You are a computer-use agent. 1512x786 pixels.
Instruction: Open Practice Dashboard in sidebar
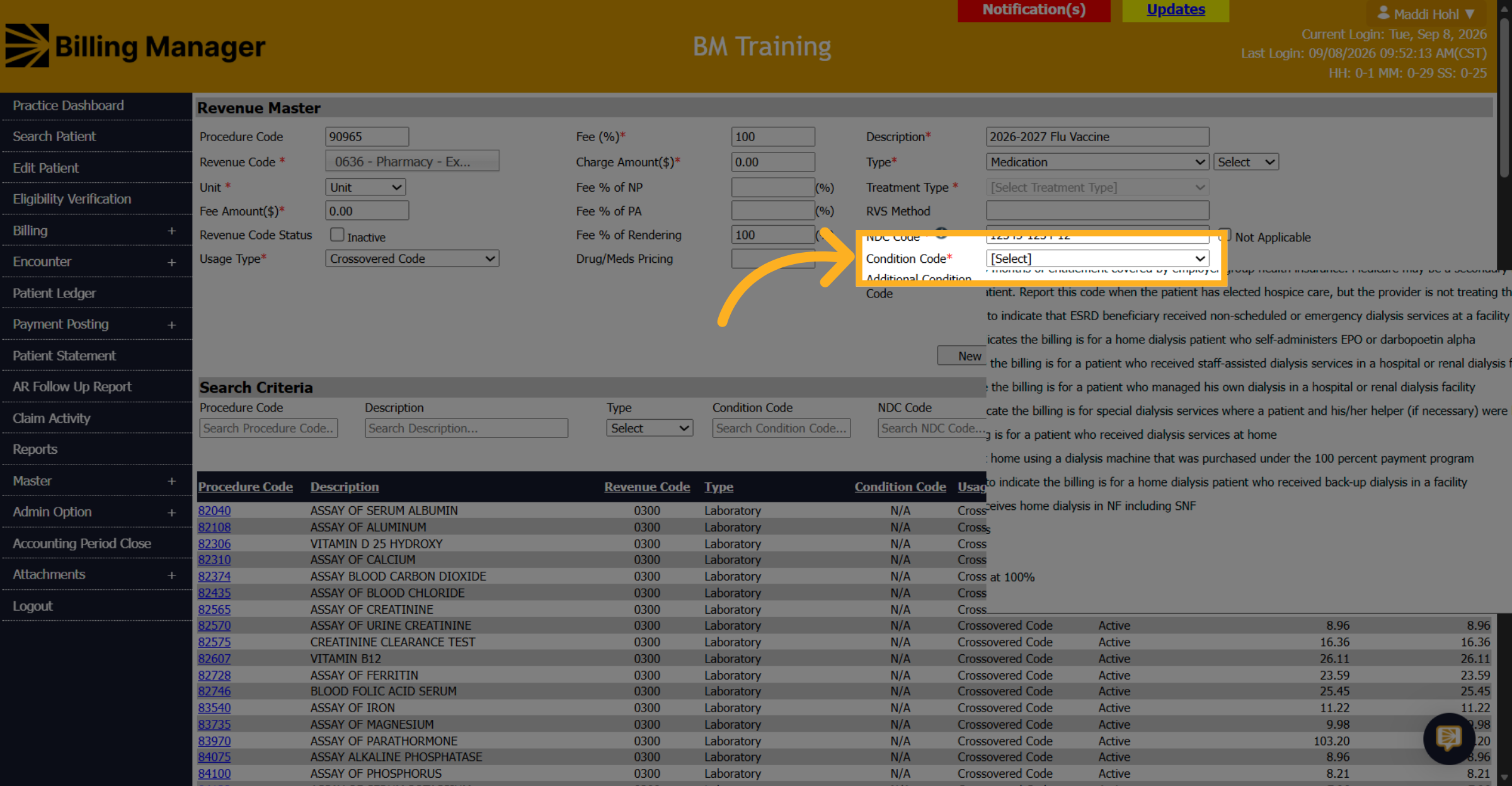[68, 105]
